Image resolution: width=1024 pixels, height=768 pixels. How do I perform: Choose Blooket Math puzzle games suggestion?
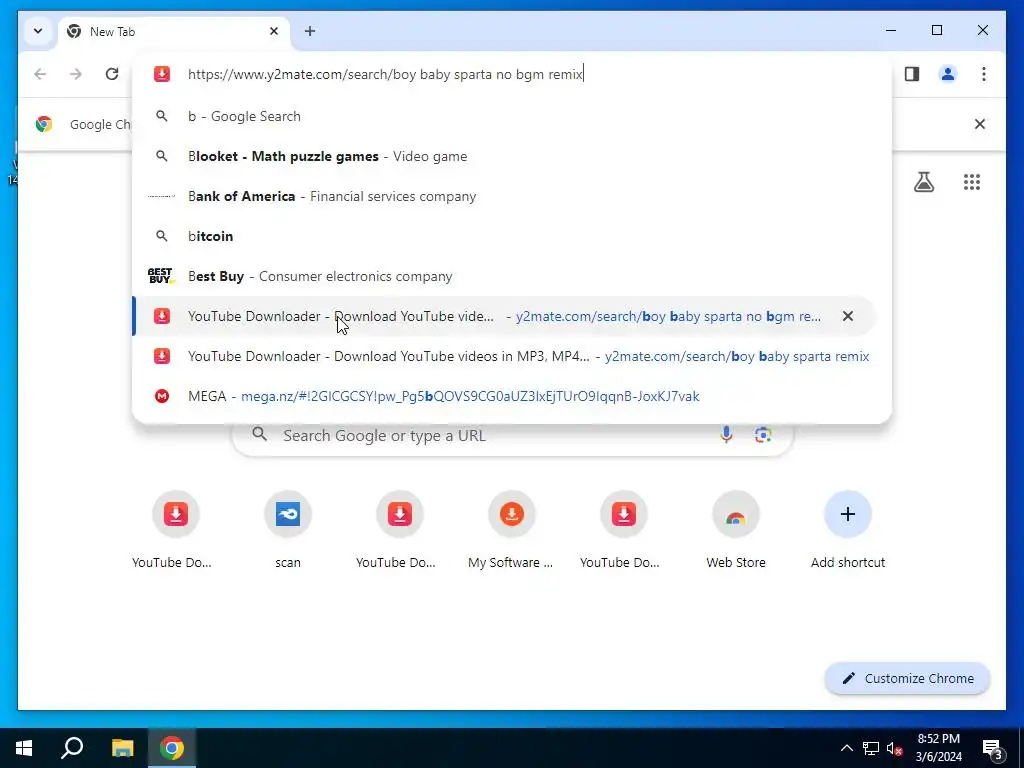[x=512, y=156]
